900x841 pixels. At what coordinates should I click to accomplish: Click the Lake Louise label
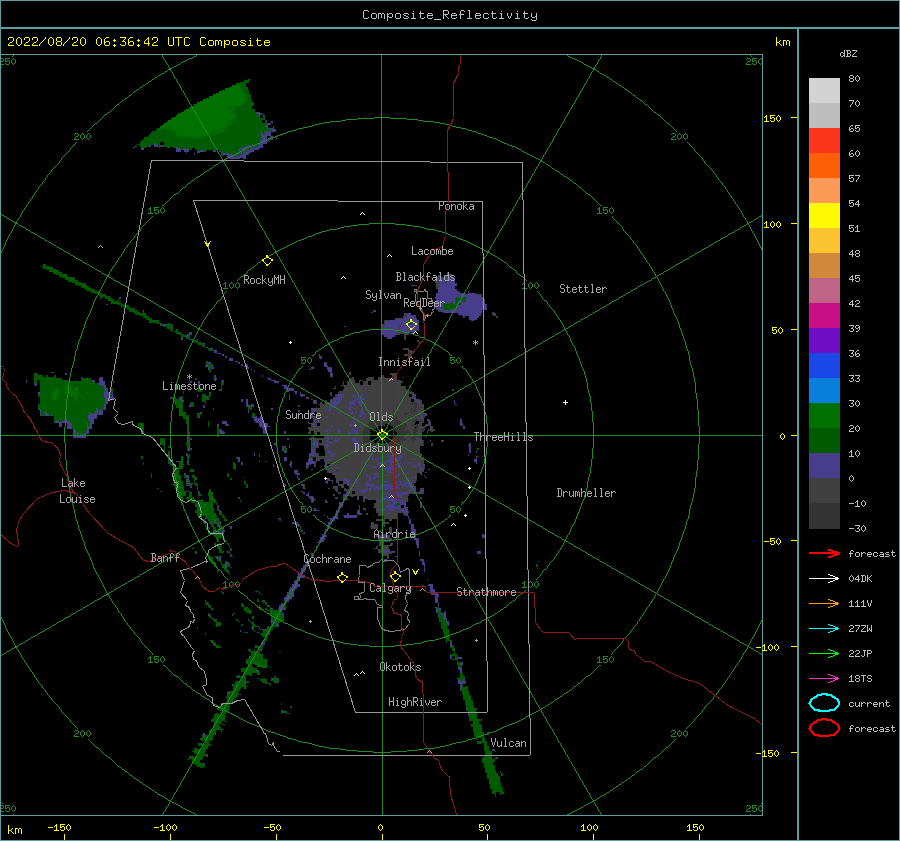(x=77, y=491)
